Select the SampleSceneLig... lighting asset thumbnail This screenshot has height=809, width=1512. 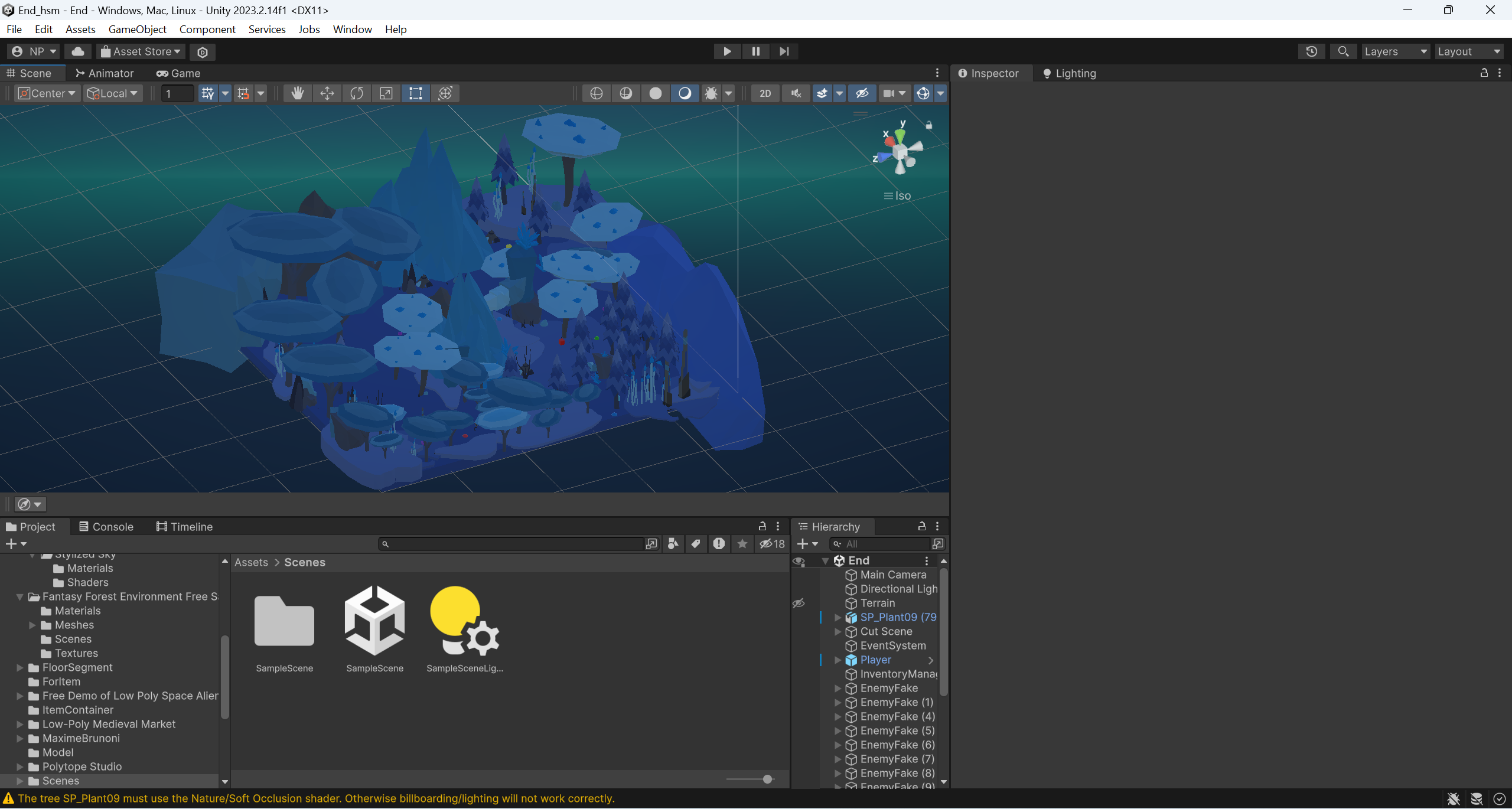[464, 621]
